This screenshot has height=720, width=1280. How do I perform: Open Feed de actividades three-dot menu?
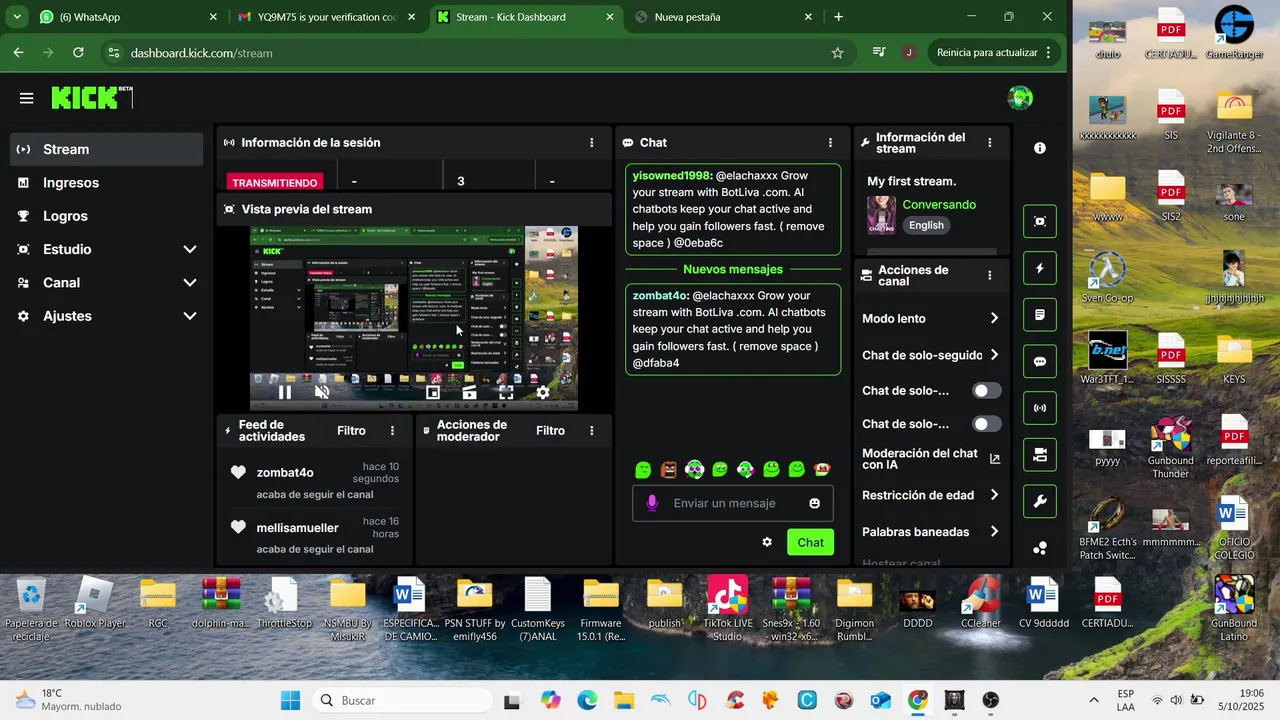(x=392, y=431)
